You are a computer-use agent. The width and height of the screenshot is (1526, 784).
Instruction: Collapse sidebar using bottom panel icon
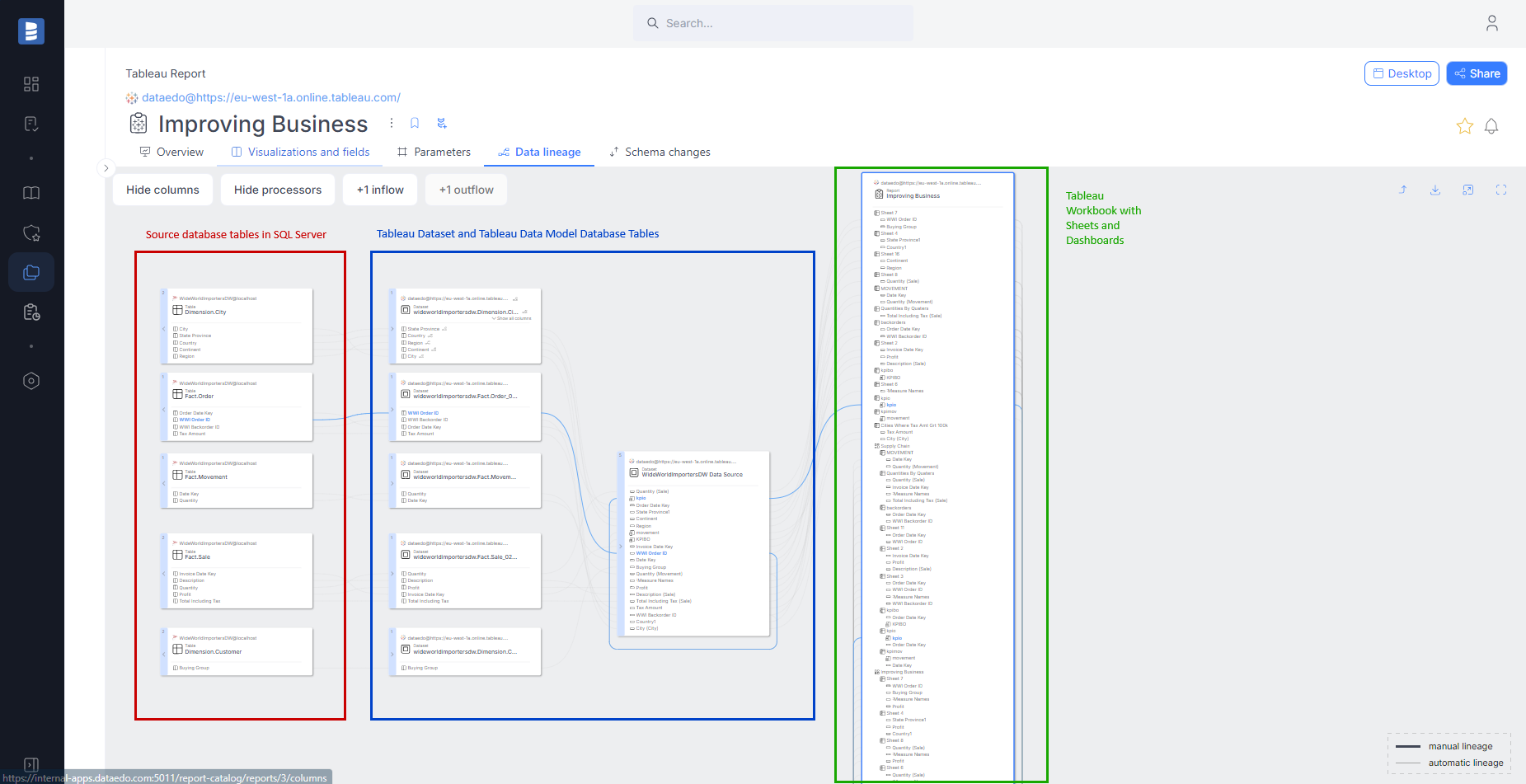31,764
